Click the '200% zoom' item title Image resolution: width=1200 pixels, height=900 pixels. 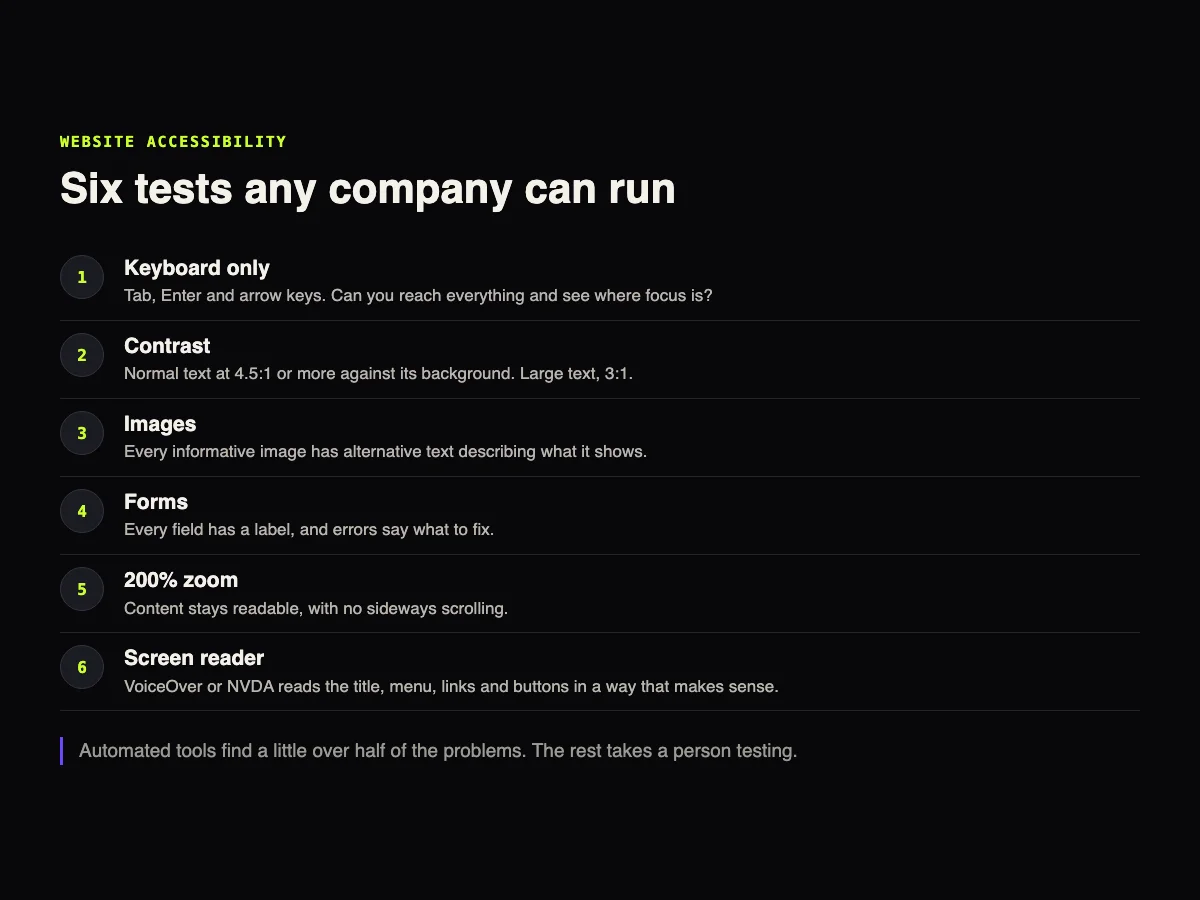pyautogui.click(x=181, y=580)
